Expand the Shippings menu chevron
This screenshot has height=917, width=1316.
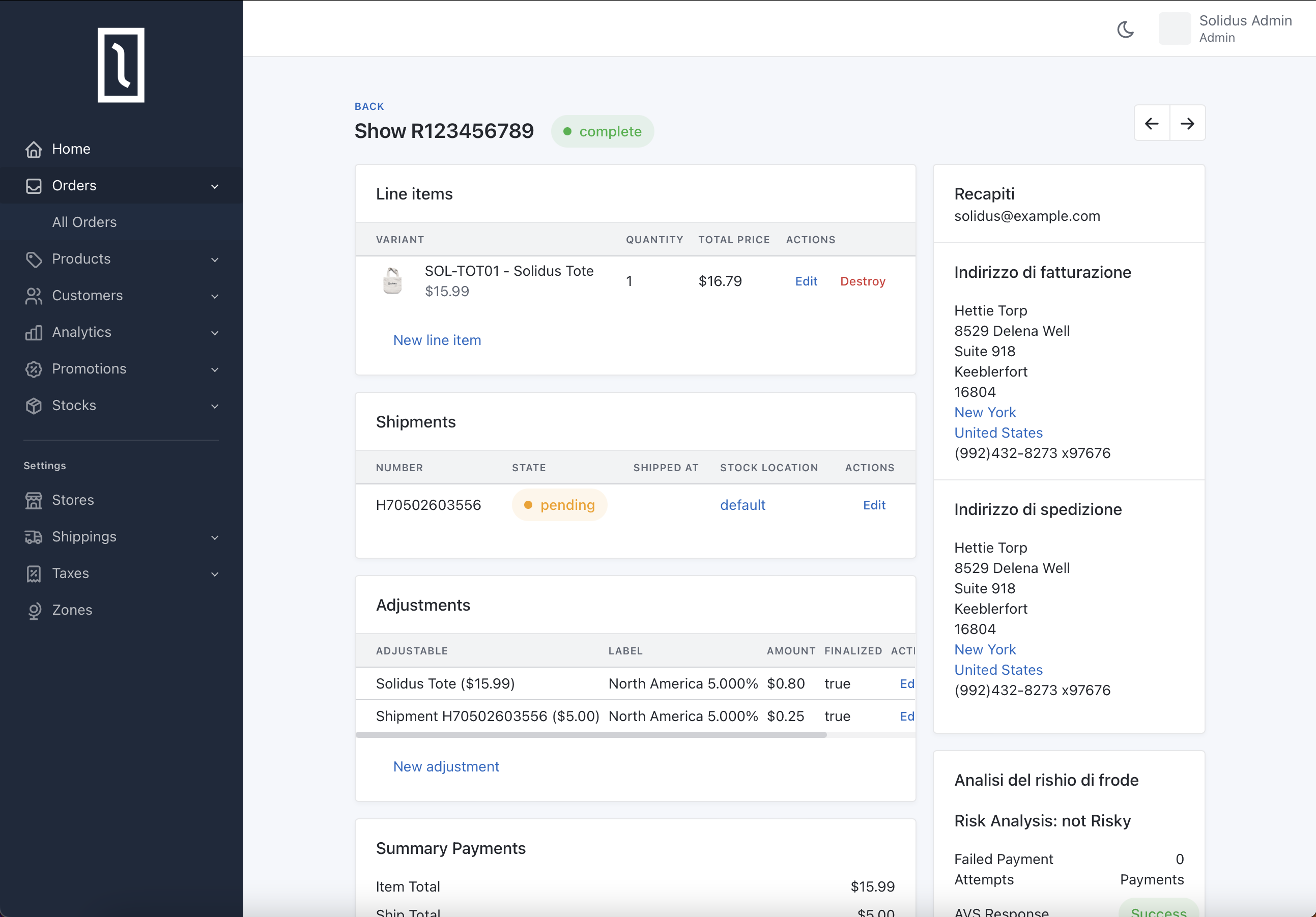click(x=215, y=537)
